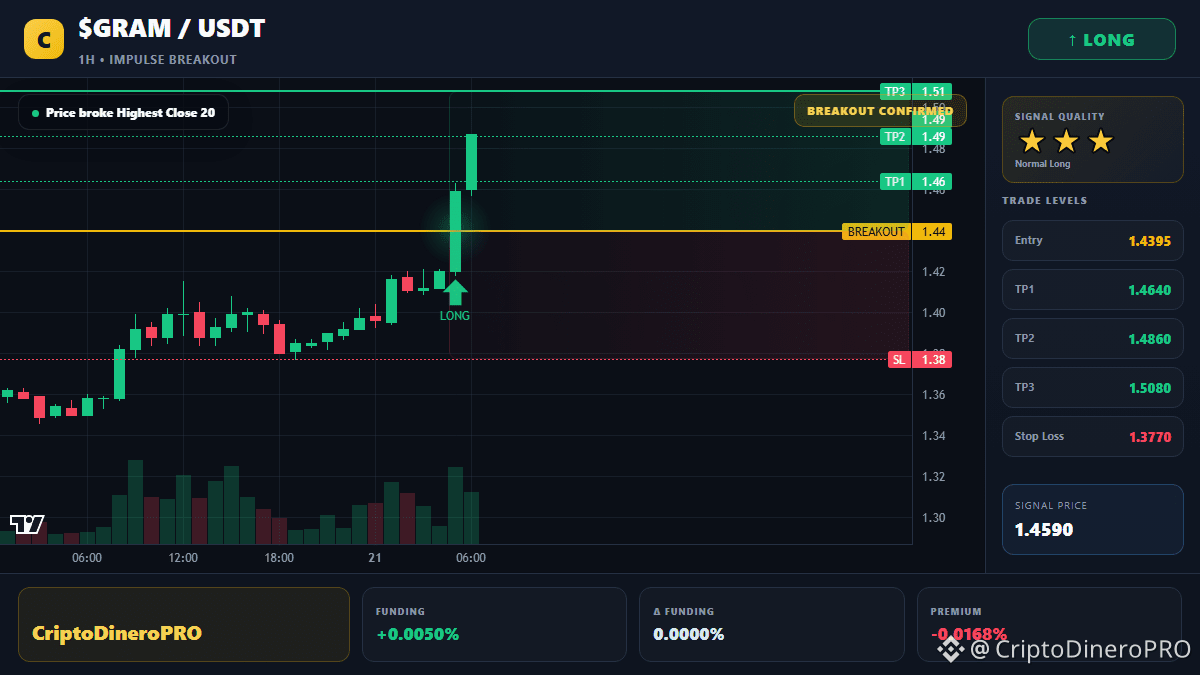Click the Funding +0.0050% card
The width and height of the screenshot is (1200, 675).
494,625
